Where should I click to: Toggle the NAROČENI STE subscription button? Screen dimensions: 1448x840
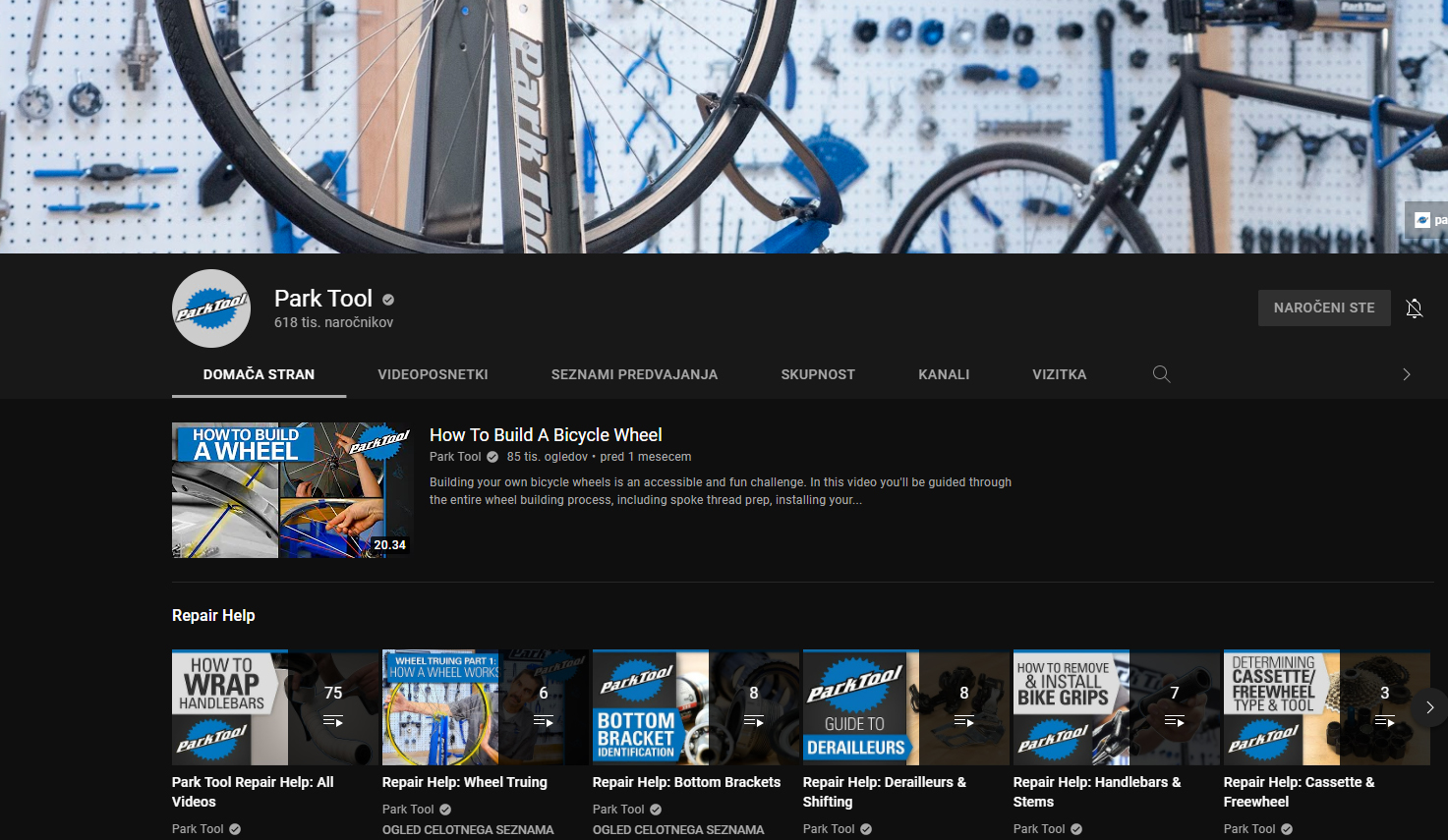(1324, 308)
